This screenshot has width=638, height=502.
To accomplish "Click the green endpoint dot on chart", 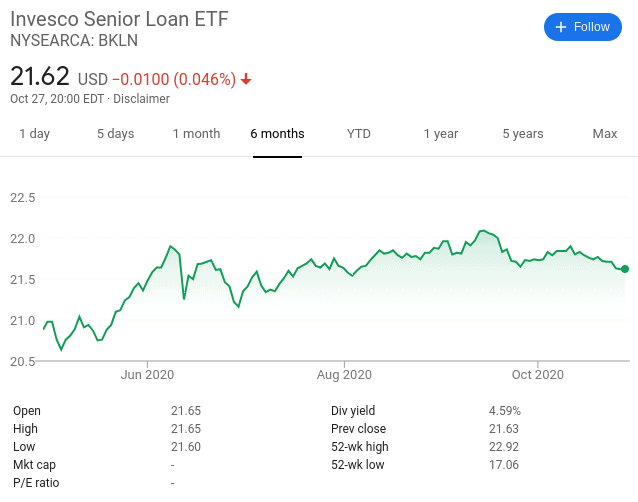I will [x=625, y=269].
